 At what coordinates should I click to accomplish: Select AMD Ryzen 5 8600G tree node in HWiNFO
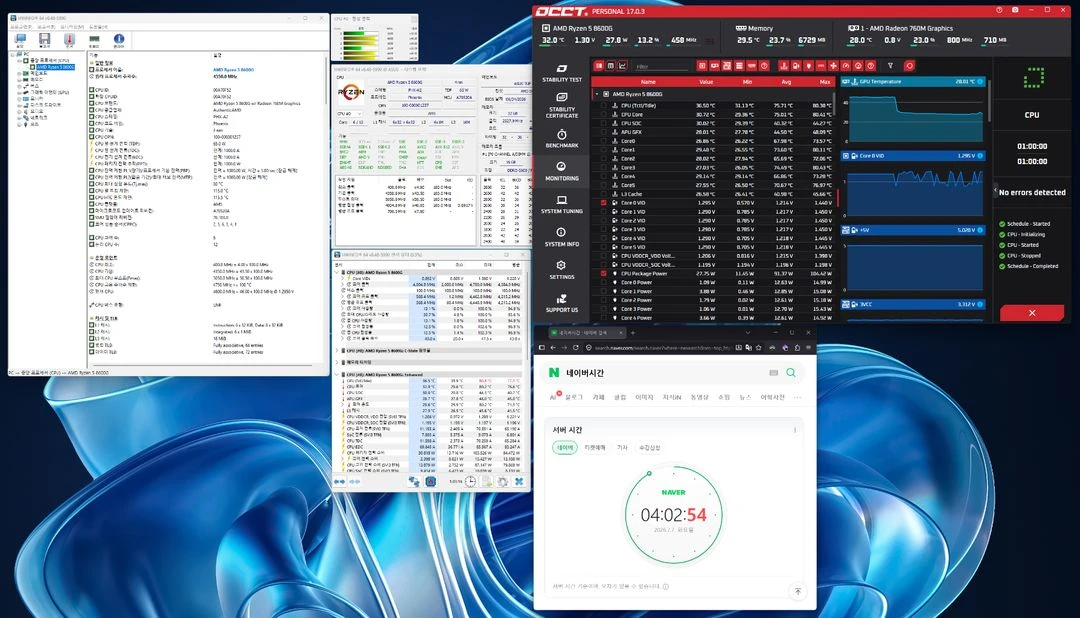tap(54, 67)
